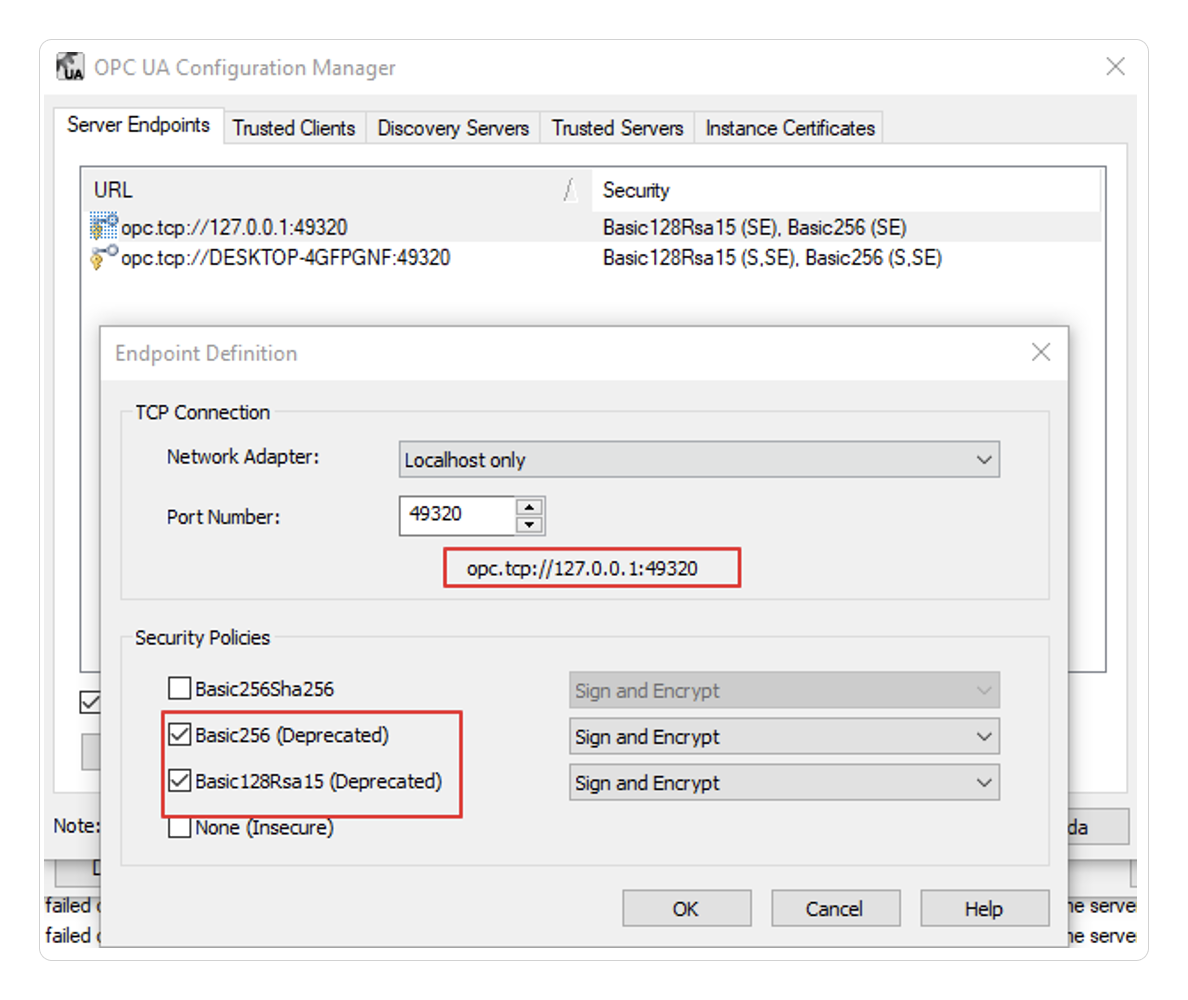This screenshot has height=1000, width=1188.
Task: Switch to the Trusted Clients tab
Action: [294, 128]
